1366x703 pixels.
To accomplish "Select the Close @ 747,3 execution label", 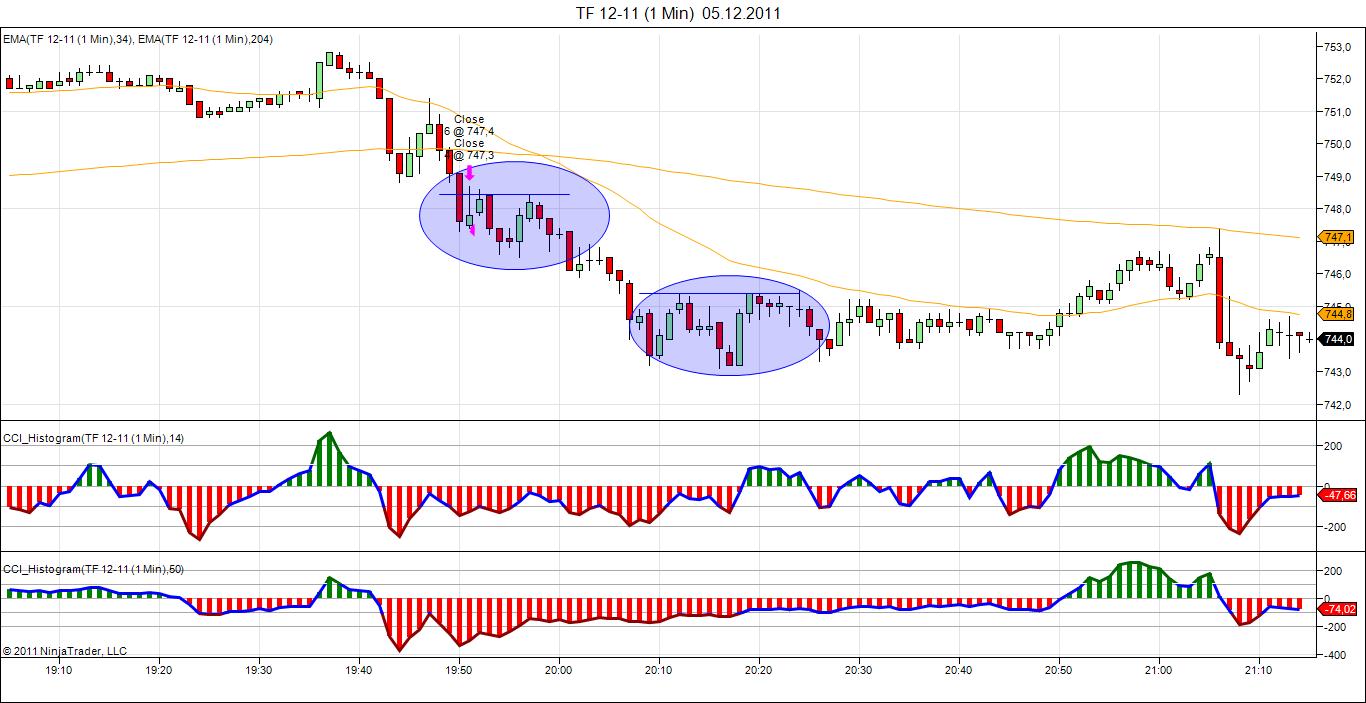I will pyautogui.click(x=469, y=149).
